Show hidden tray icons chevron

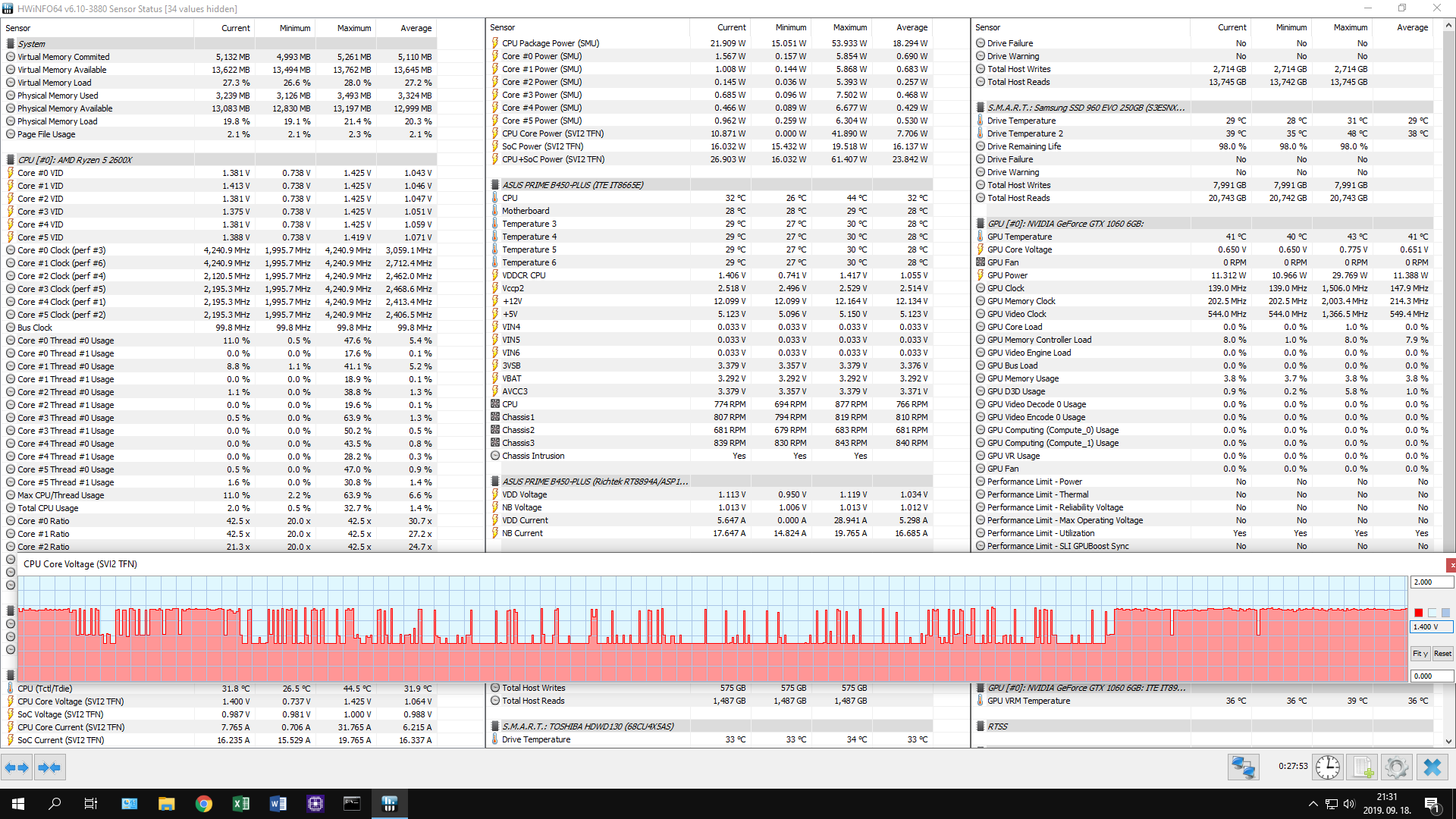pos(1313,804)
